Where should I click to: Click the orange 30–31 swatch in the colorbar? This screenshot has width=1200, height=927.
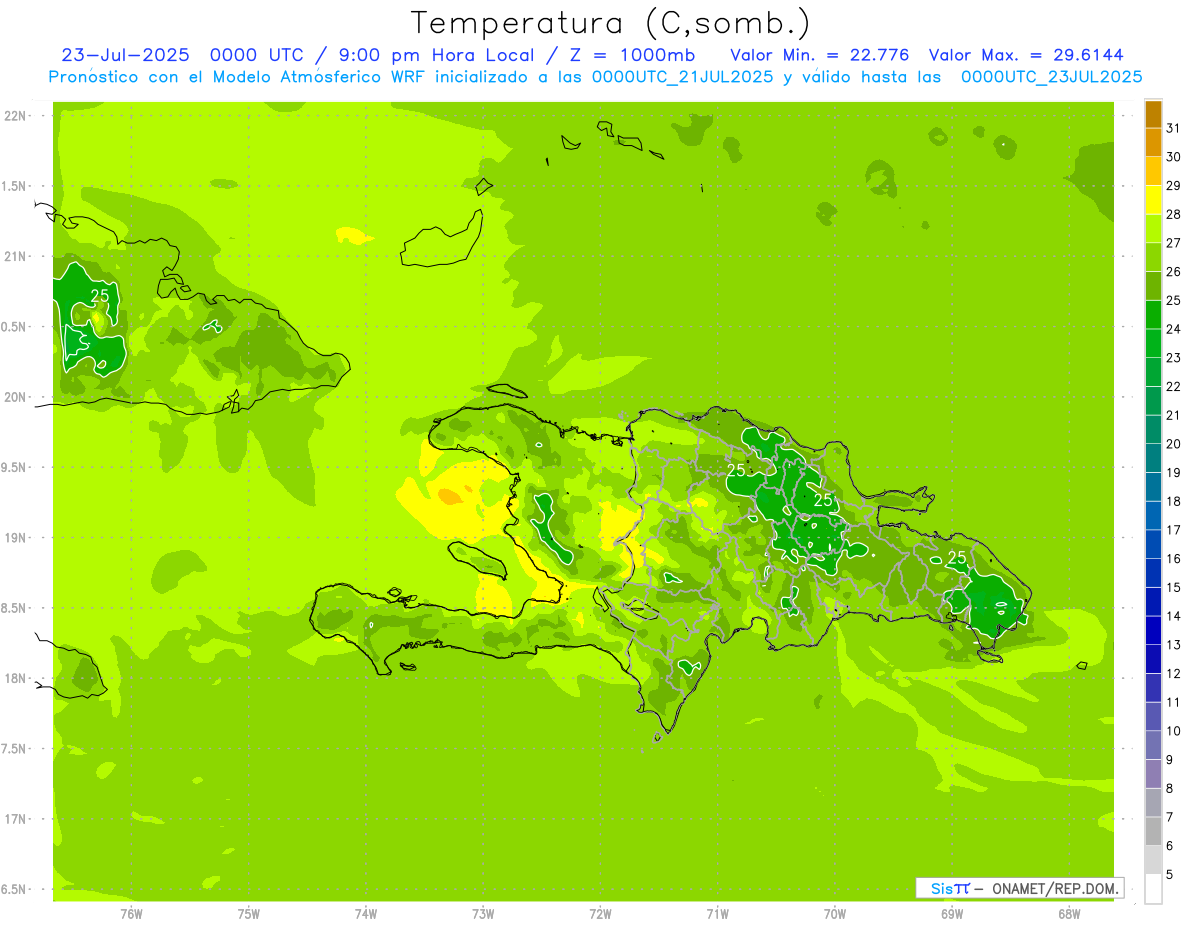point(1153,143)
